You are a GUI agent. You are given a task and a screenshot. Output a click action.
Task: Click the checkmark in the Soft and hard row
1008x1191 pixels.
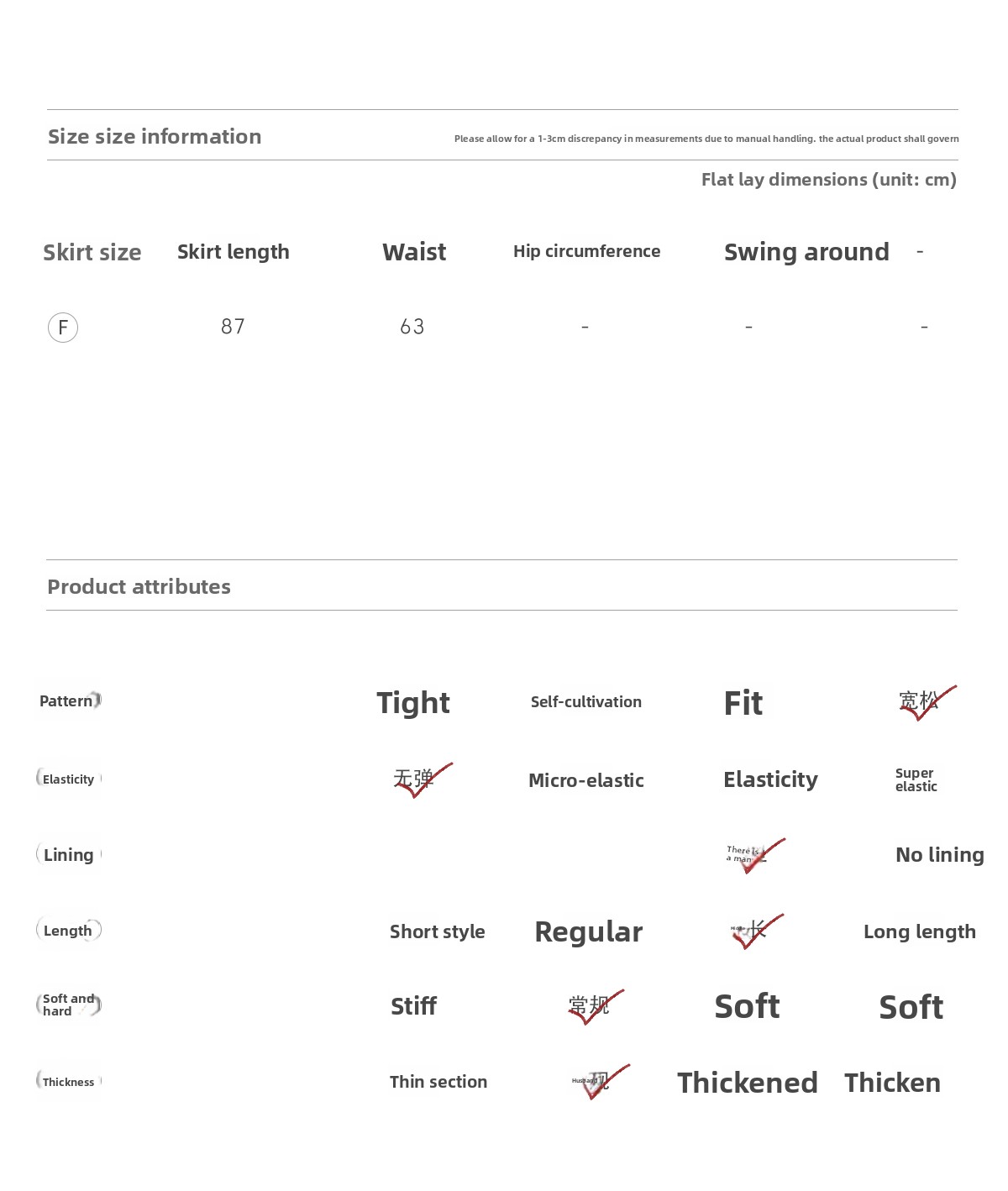594,1006
